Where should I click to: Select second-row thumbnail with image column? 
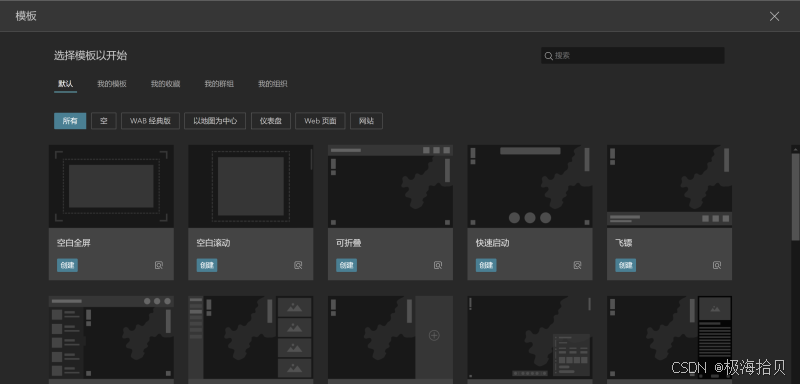251,338
